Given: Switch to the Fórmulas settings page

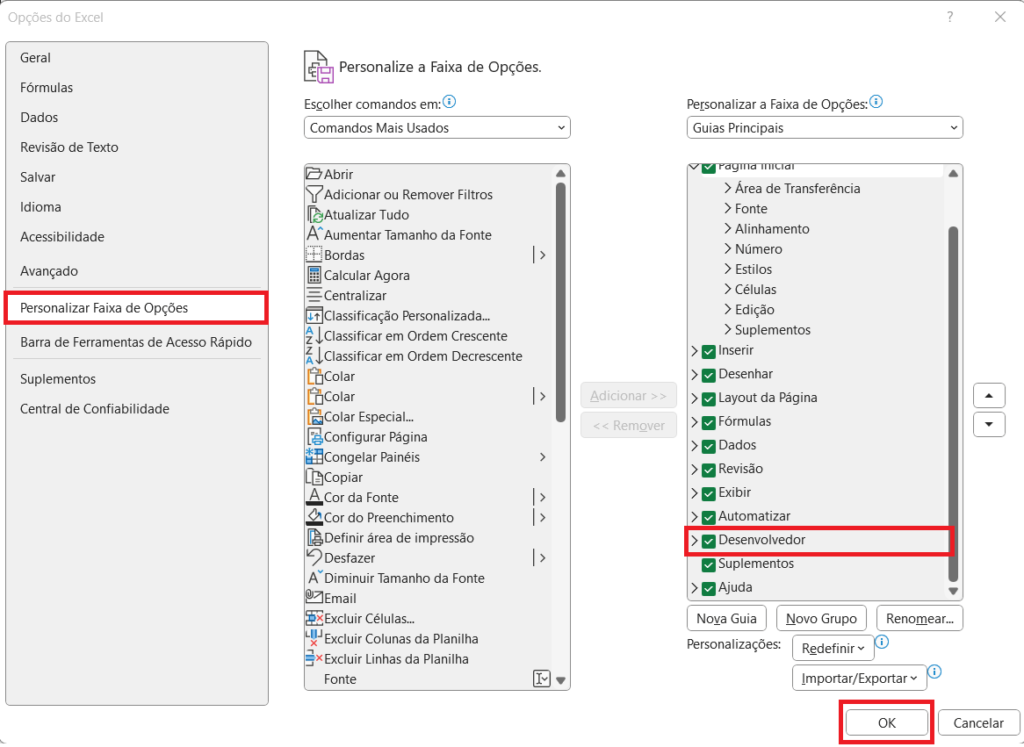Looking at the screenshot, I should pos(46,87).
